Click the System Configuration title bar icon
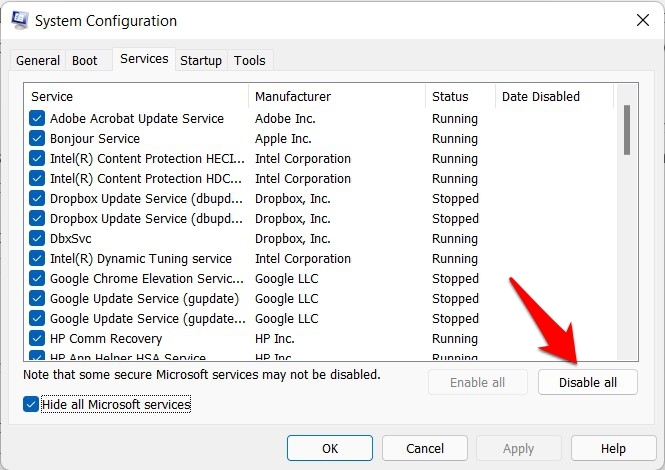This screenshot has width=665, height=470. click(x=20, y=20)
